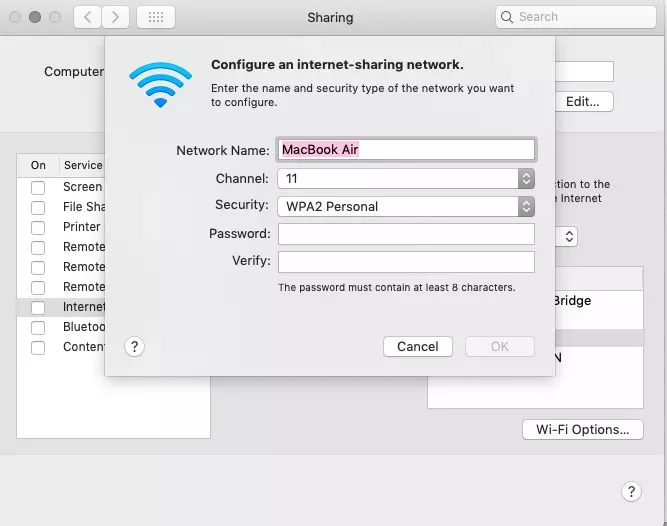
Task: Click the On column header
Action: click(x=38, y=165)
